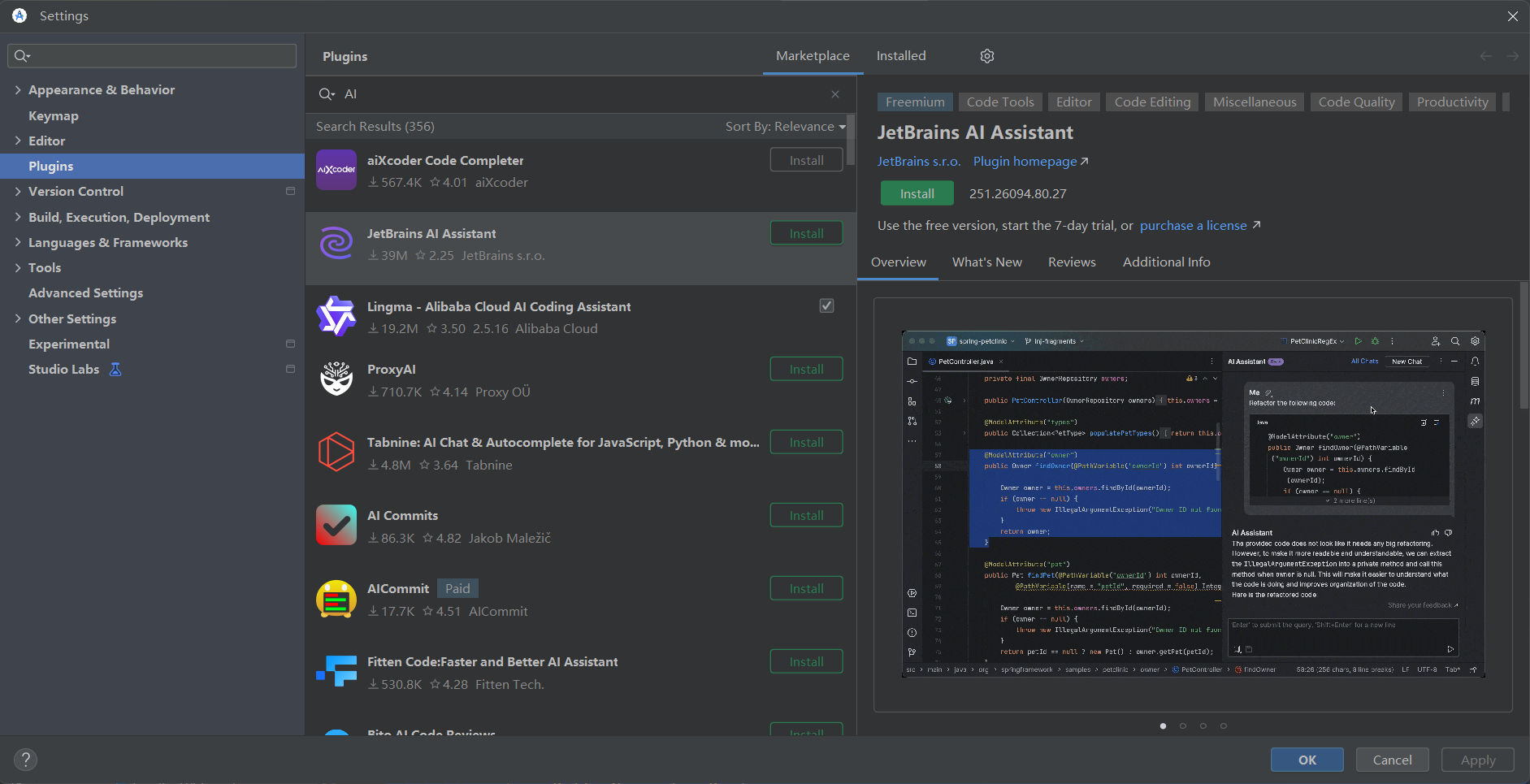Expand Languages & Frameworks node

point(18,242)
